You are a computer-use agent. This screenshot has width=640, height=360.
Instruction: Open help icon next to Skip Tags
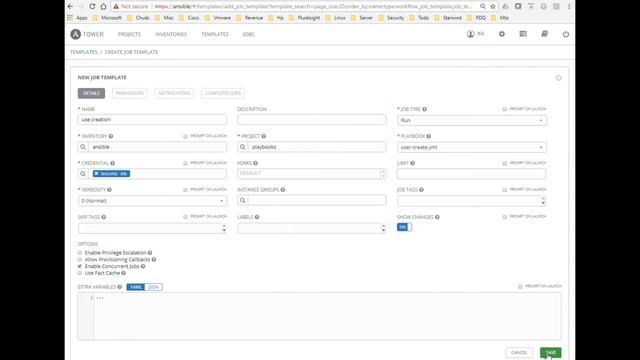click(x=104, y=217)
